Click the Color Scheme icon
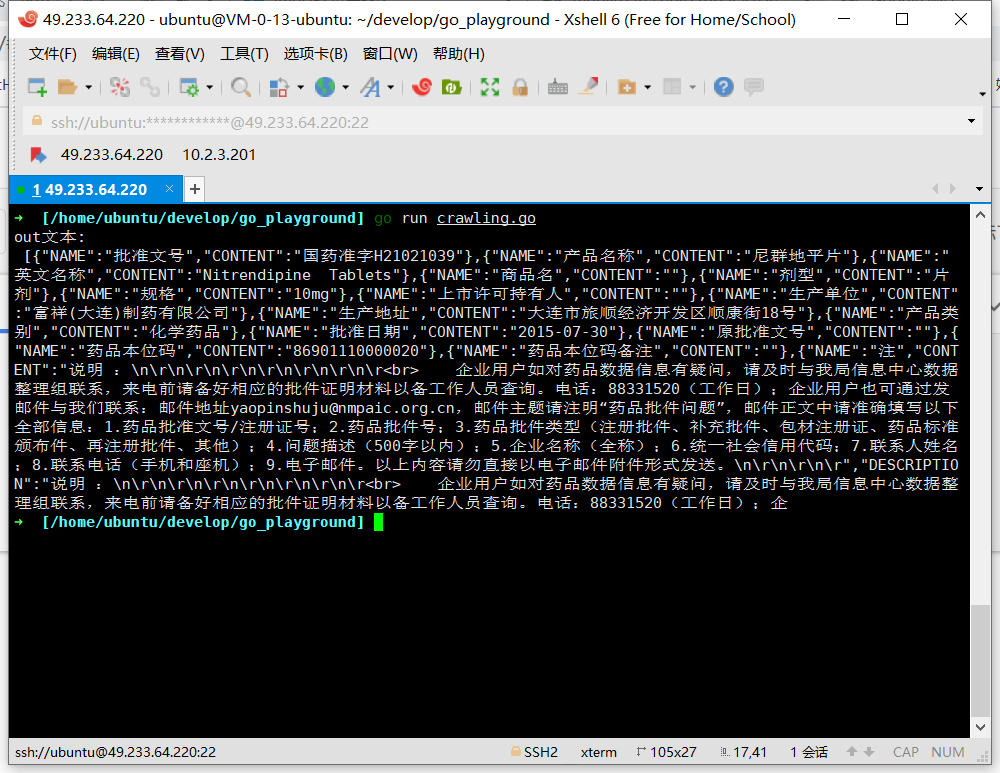 click(279, 87)
